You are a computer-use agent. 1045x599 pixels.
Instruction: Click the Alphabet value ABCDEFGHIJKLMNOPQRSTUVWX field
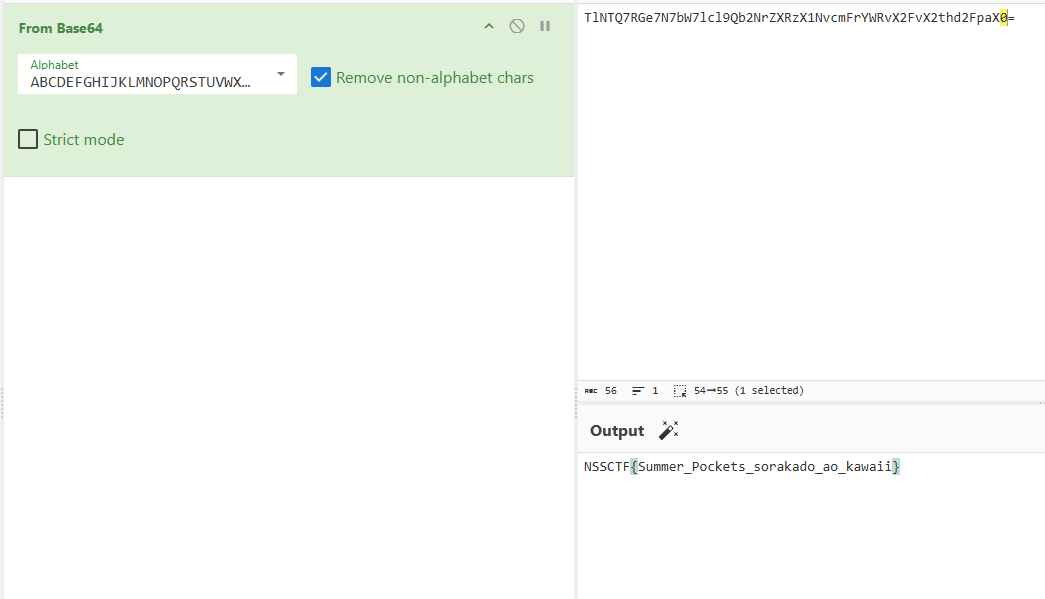click(x=140, y=82)
